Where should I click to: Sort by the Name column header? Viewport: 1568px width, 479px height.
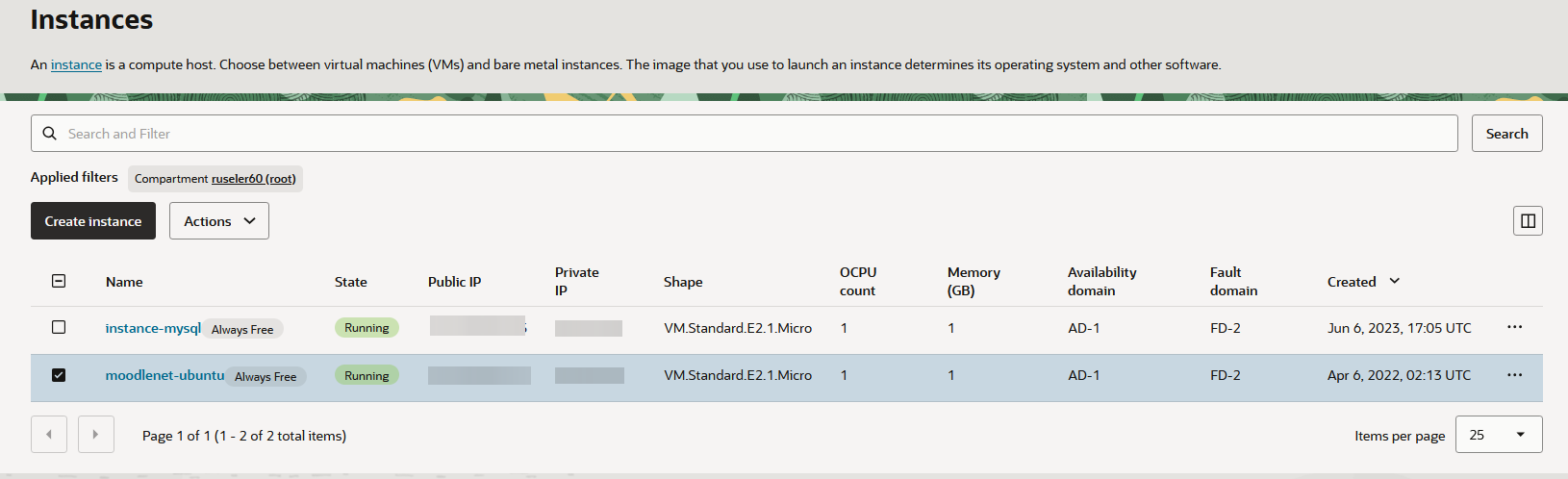pyautogui.click(x=124, y=282)
